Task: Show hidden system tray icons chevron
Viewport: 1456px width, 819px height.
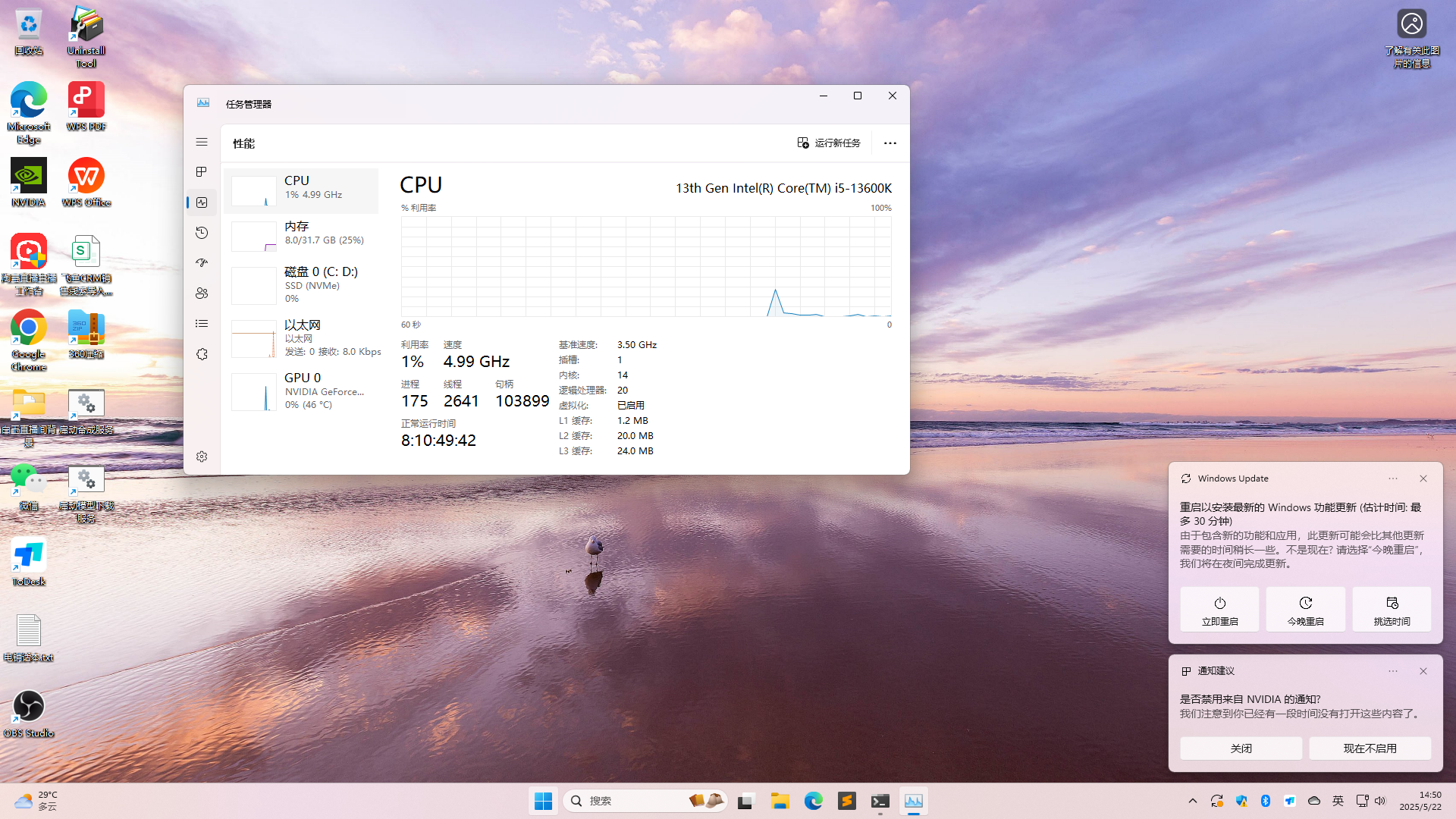Action: (x=1192, y=801)
